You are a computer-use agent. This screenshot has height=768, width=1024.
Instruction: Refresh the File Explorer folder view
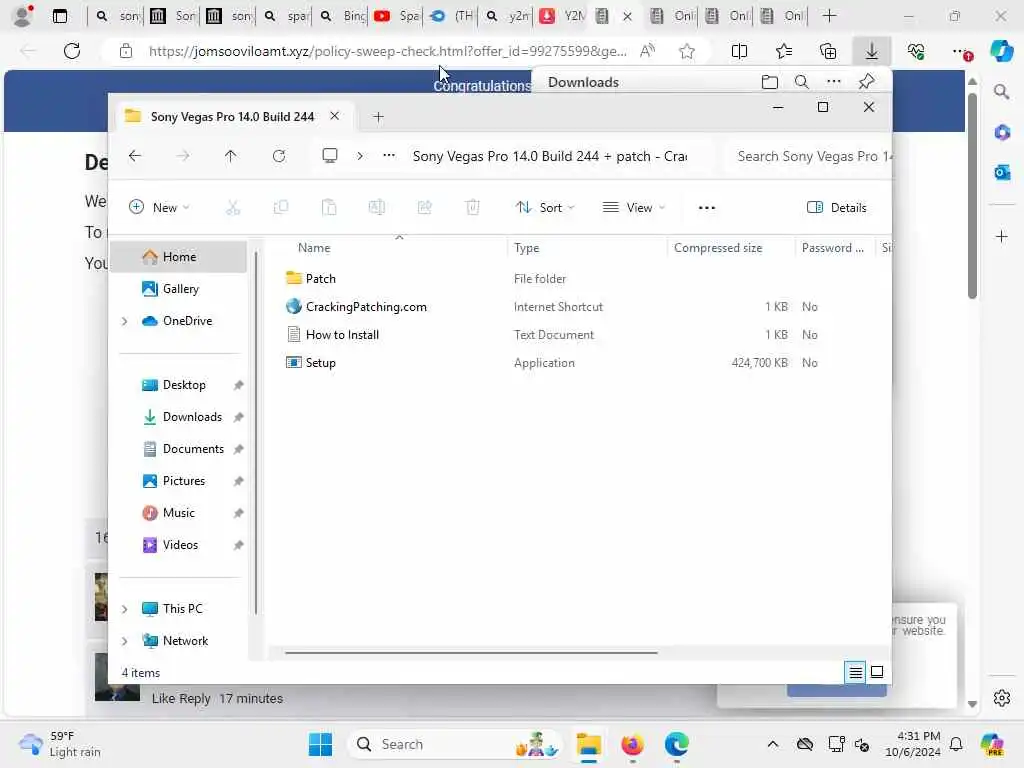point(279,155)
